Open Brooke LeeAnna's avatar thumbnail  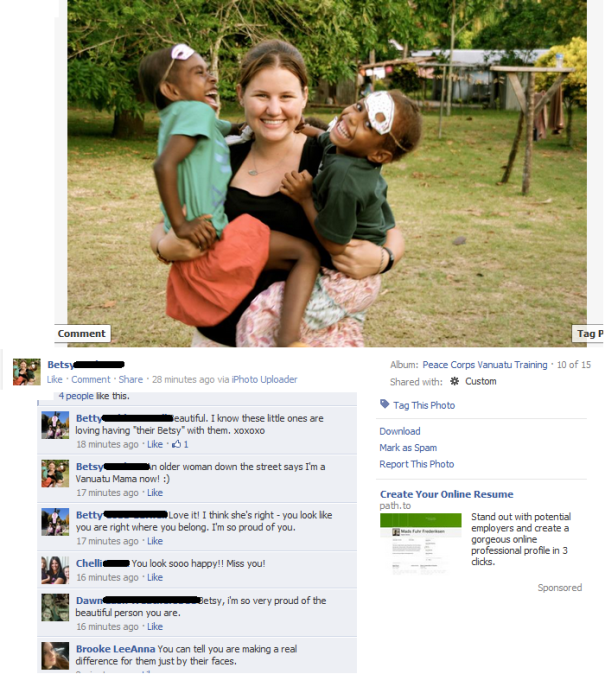[x=55, y=656]
